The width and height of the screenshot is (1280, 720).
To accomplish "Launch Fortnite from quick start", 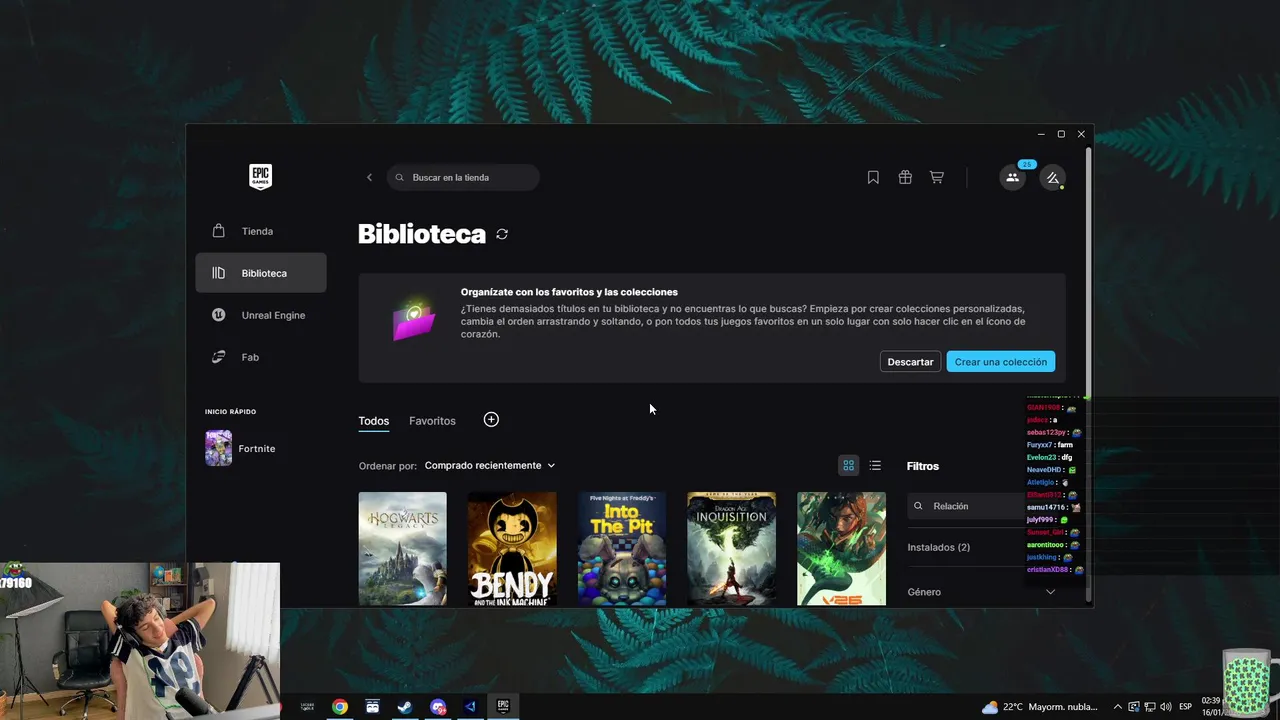I will [x=241, y=448].
